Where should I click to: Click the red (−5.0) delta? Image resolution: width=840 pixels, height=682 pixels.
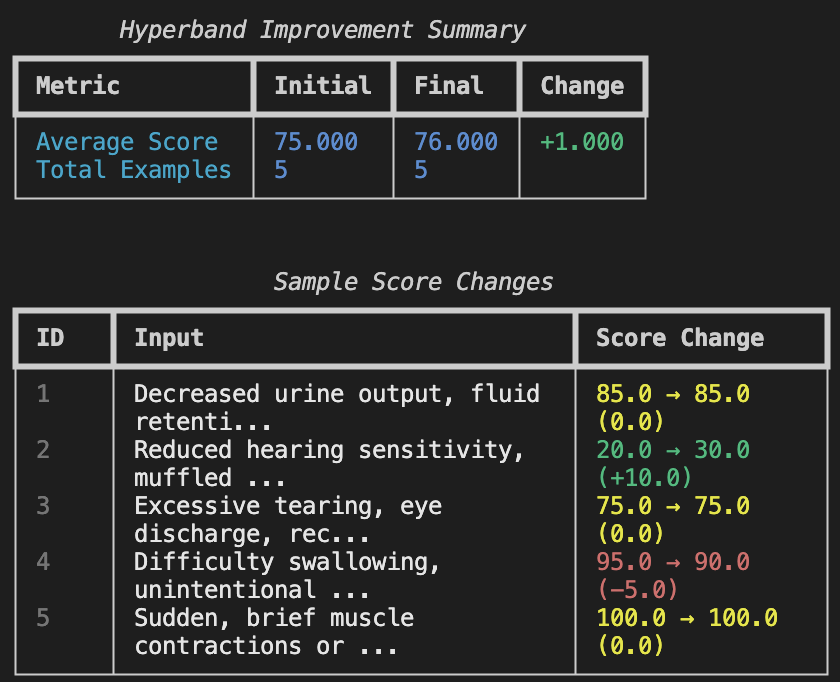coord(638,590)
